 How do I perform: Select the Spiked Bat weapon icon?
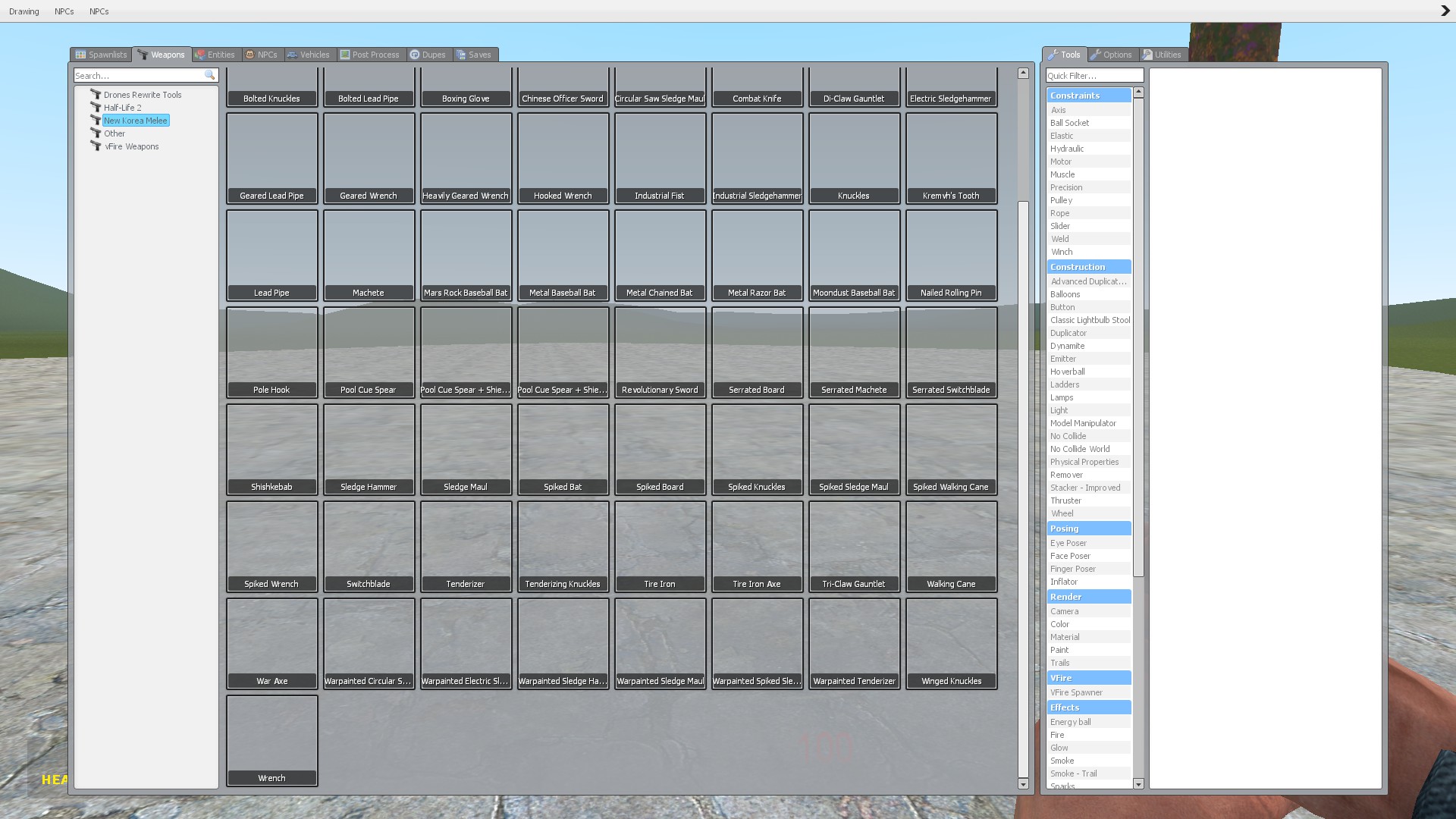pyautogui.click(x=563, y=450)
